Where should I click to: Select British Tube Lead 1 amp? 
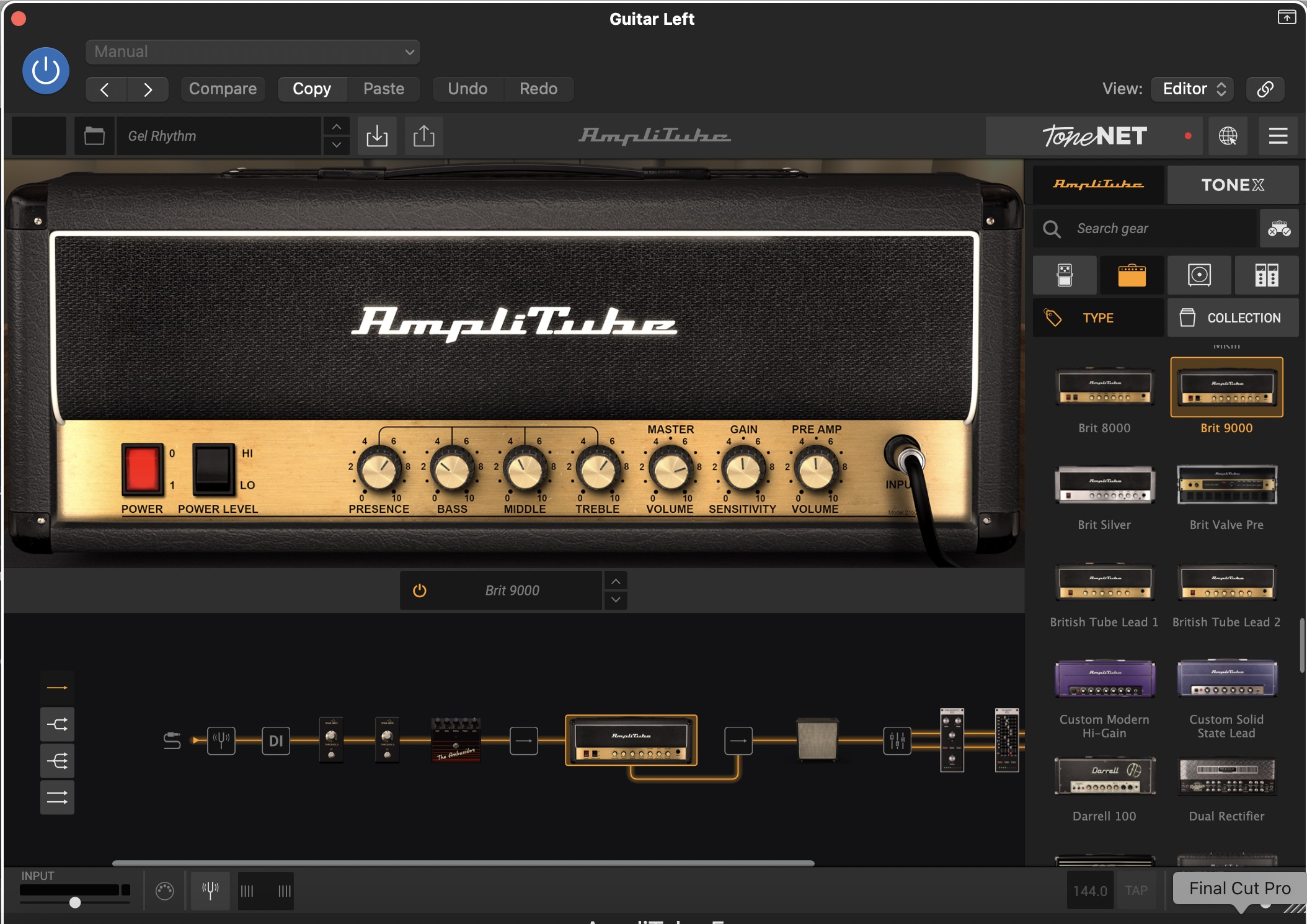click(1104, 582)
